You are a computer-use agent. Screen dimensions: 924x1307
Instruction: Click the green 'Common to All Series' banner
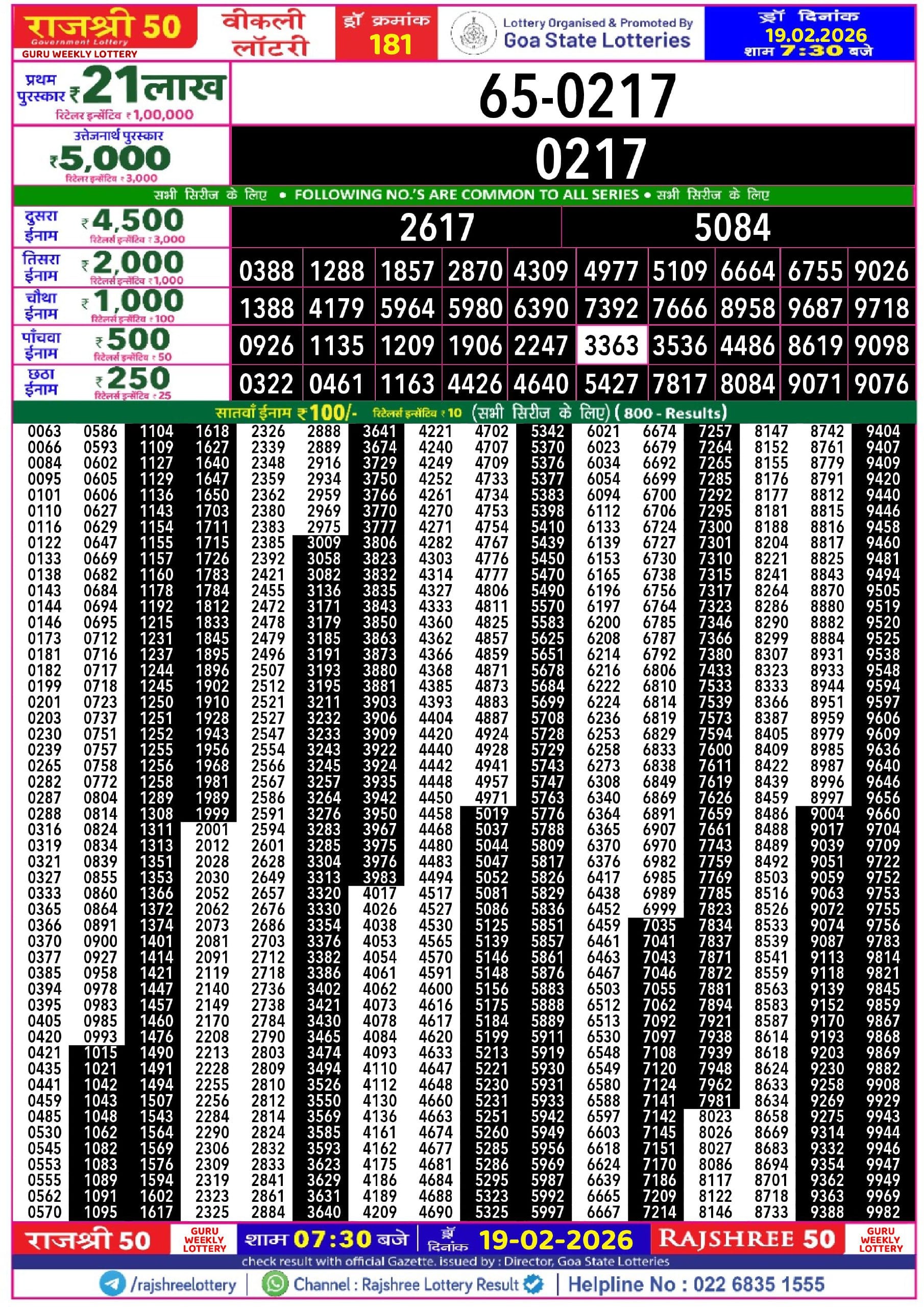[x=464, y=195]
